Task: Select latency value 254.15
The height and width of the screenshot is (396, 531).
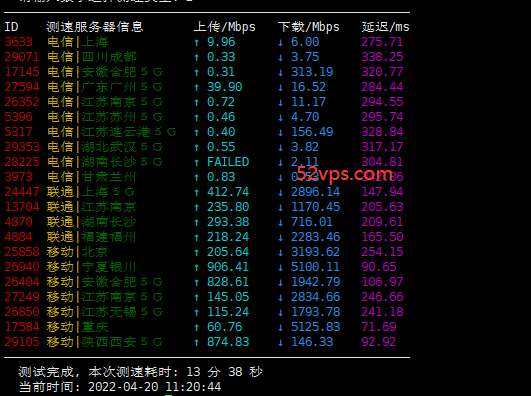Action: 382,252
